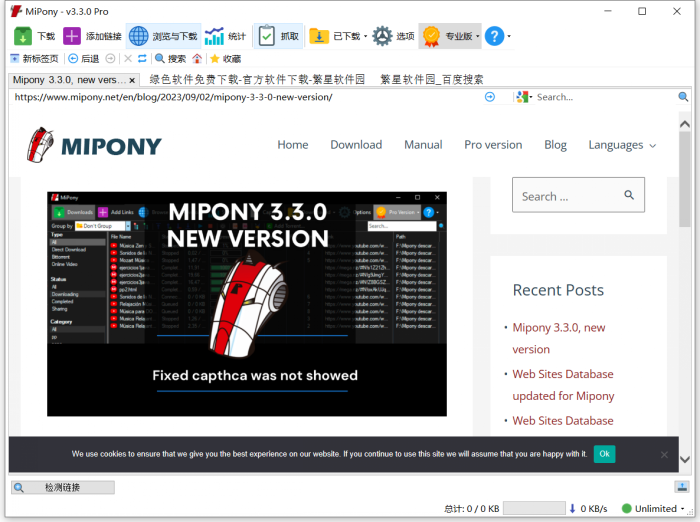This screenshot has width=700, height=522.
Task: Click the Go arrow beside the address
Action: [x=490, y=97]
